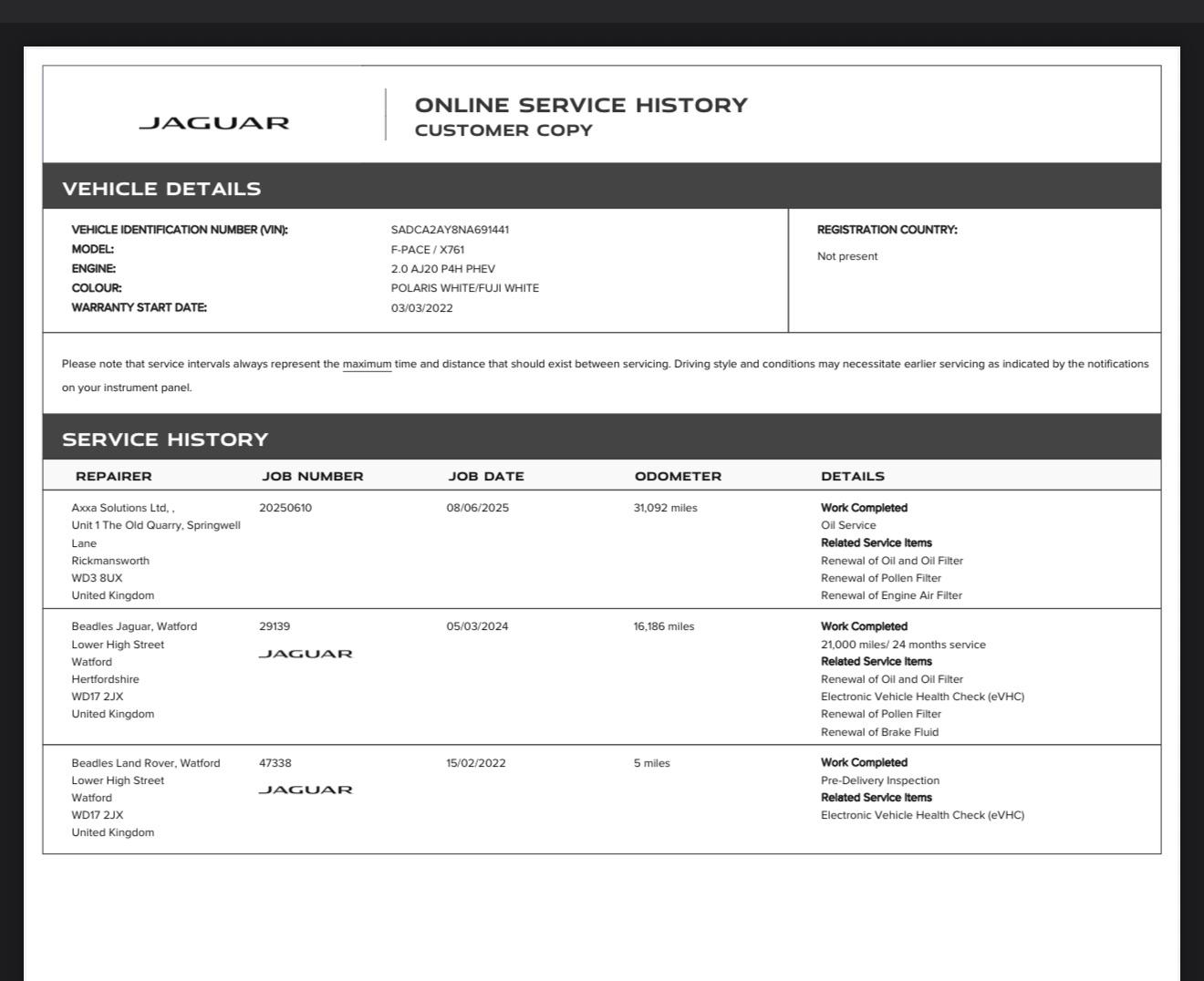1204x981 pixels.
Task: Click 'Oil Service' work completed entry
Action: tap(848, 525)
